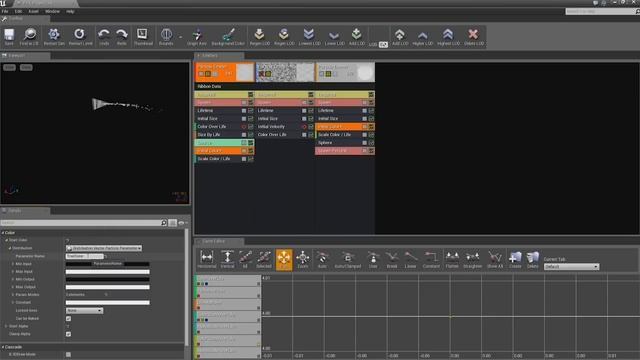Viewport: 640px width, 360px height.
Task: Select Initial Size module in second emitter
Action: coord(284,119)
